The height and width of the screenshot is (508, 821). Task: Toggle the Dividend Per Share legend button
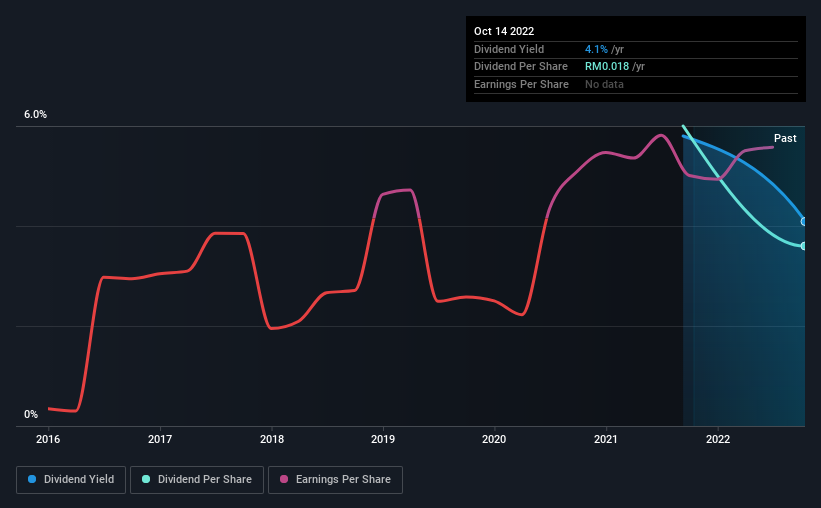[x=197, y=480]
